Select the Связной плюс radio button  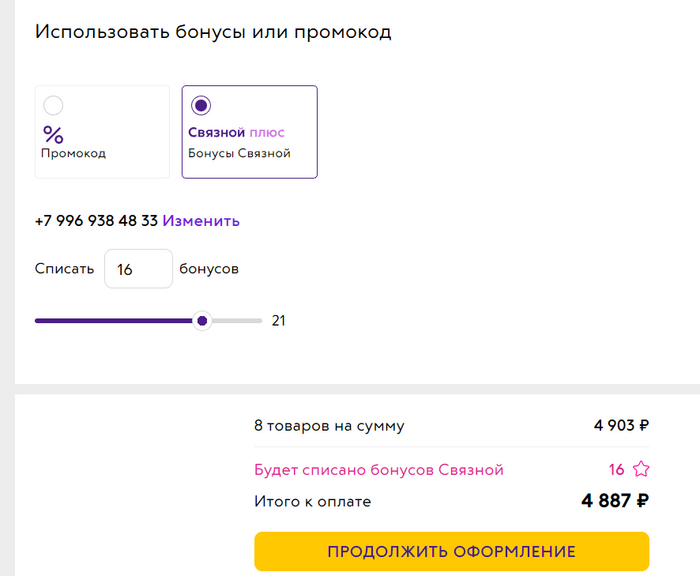[x=201, y=105]
